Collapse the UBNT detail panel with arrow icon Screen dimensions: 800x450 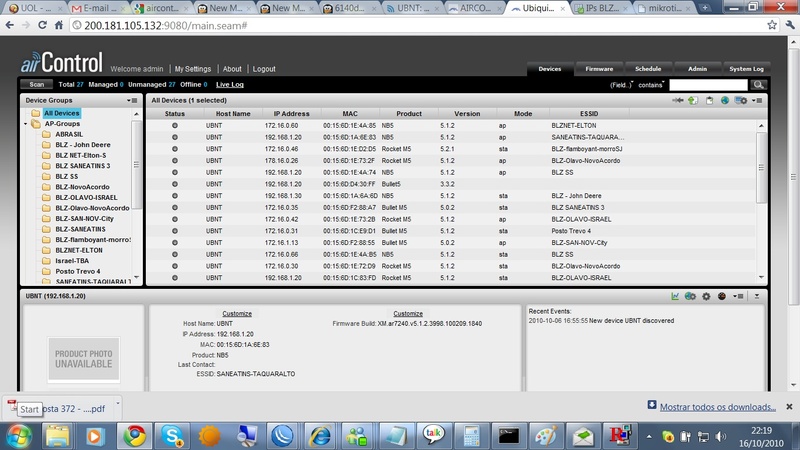tap(757, 296)
